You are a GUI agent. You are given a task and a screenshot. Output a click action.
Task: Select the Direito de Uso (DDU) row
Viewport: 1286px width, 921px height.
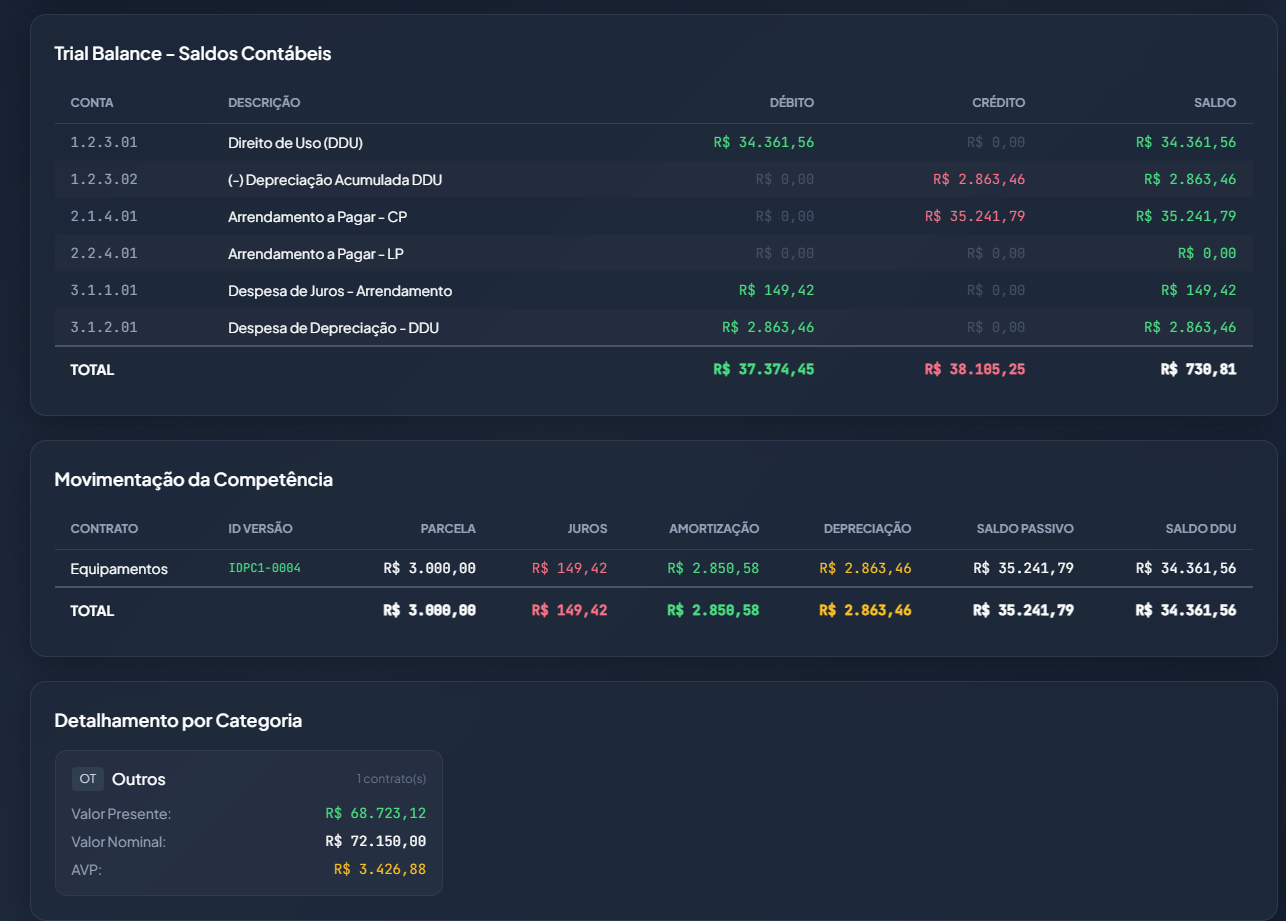(295, 143)
